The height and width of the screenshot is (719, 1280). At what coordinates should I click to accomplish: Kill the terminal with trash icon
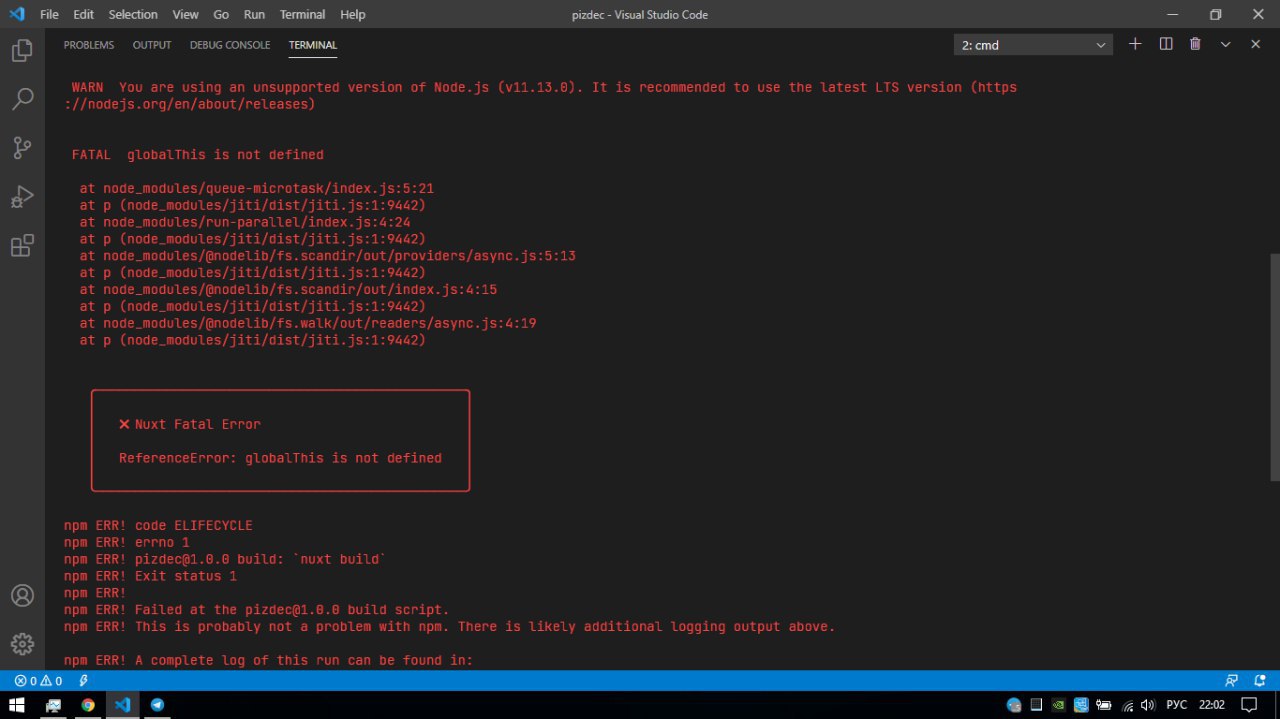click(1195, 44)
